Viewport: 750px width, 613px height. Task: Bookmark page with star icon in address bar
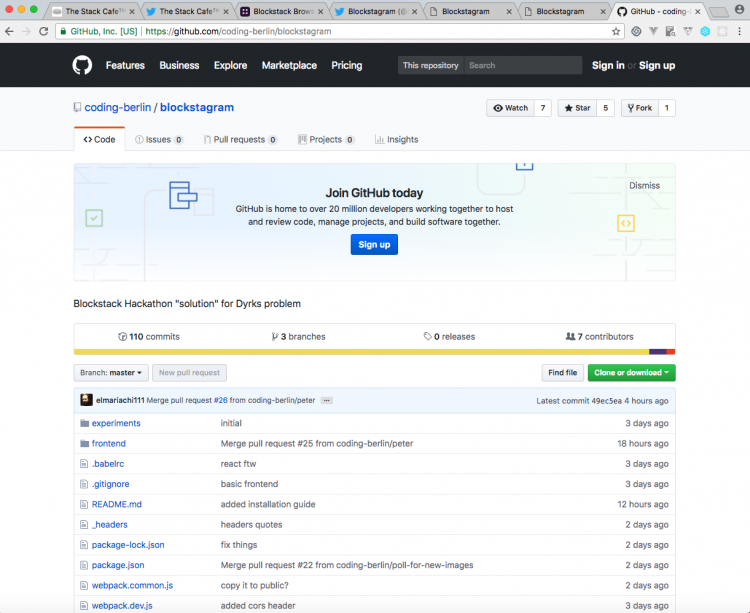pos(616,32)
